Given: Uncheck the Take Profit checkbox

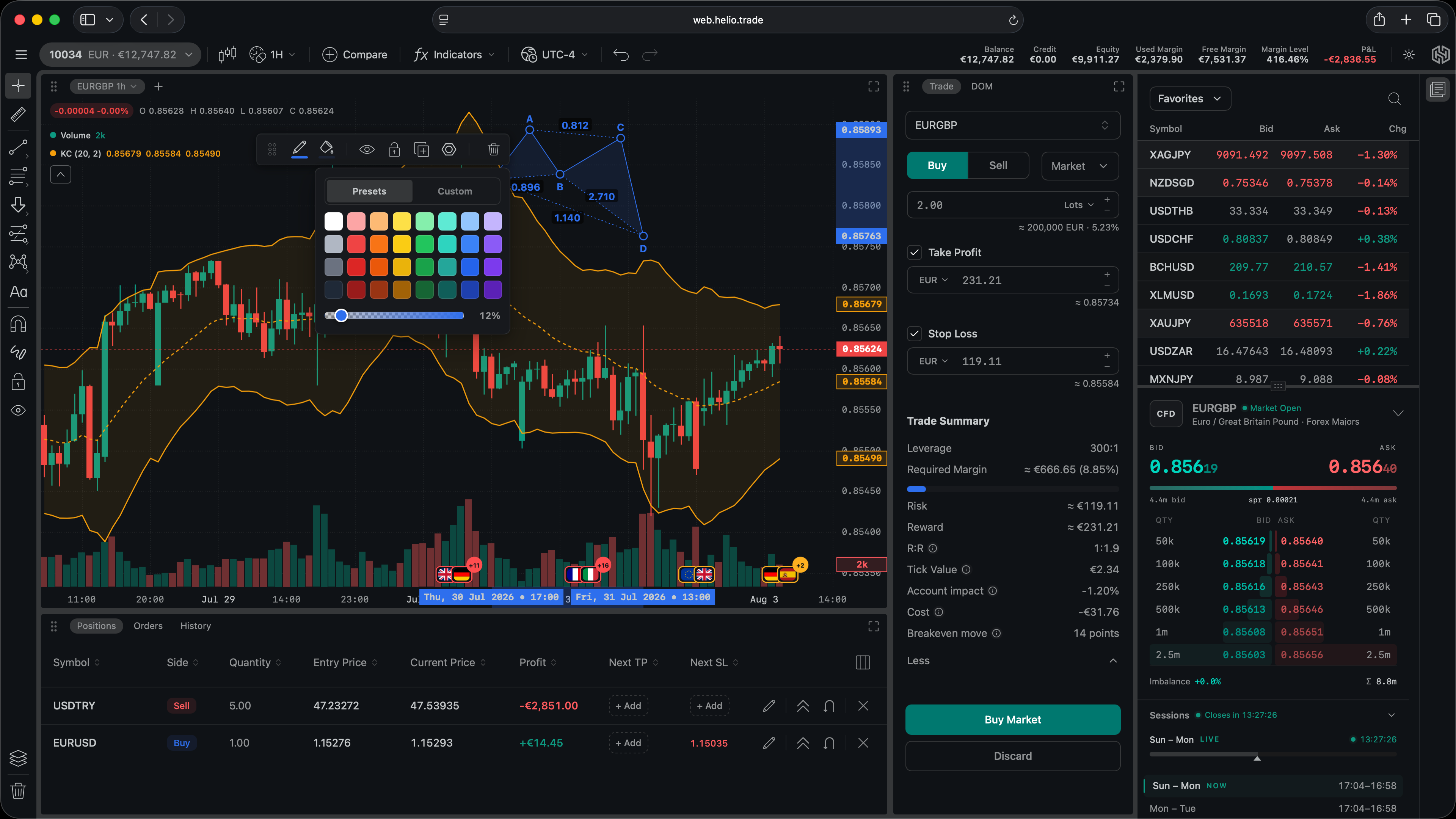Looking at the screenshot, I should pos(915,253).
